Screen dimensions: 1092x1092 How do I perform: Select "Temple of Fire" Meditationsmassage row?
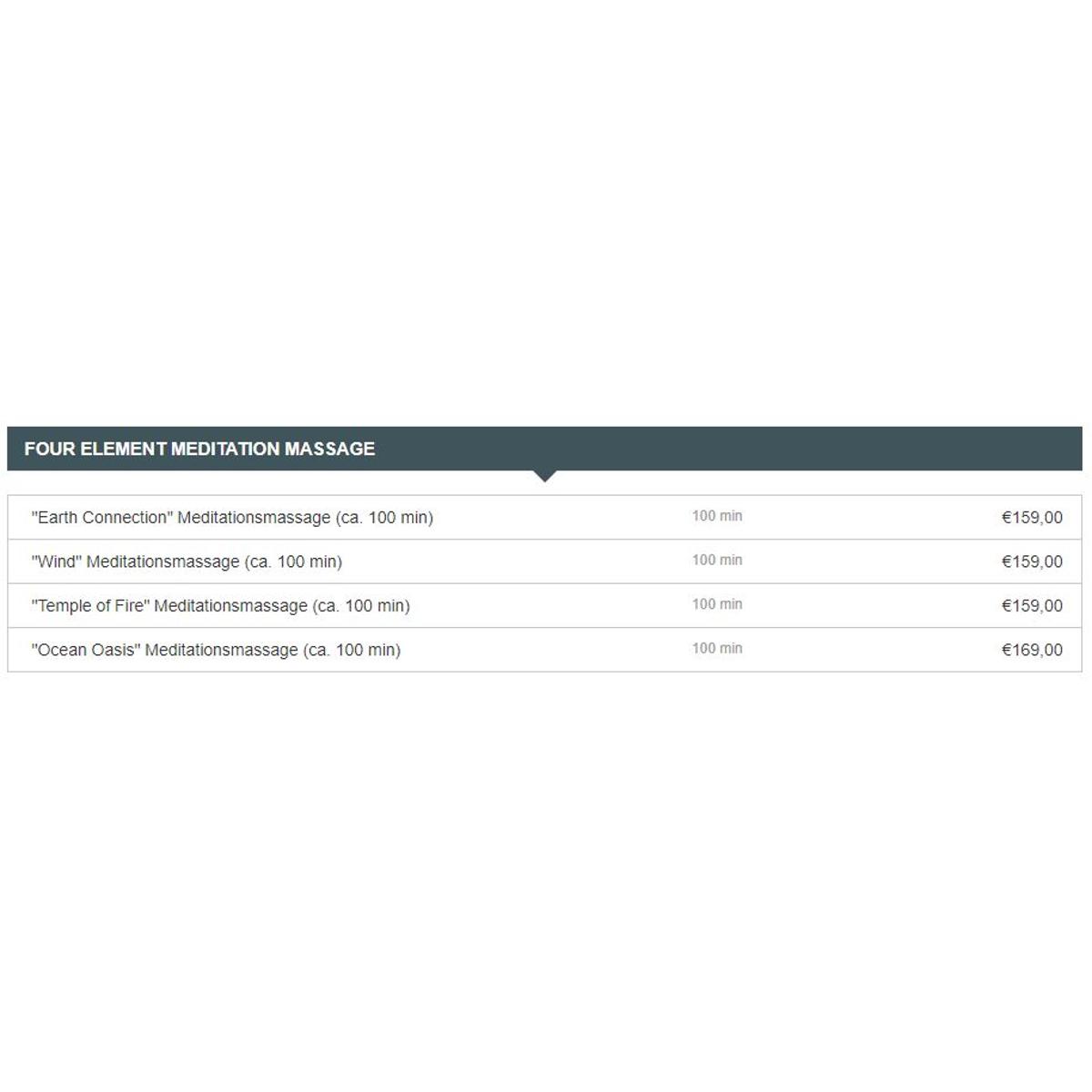544,605
